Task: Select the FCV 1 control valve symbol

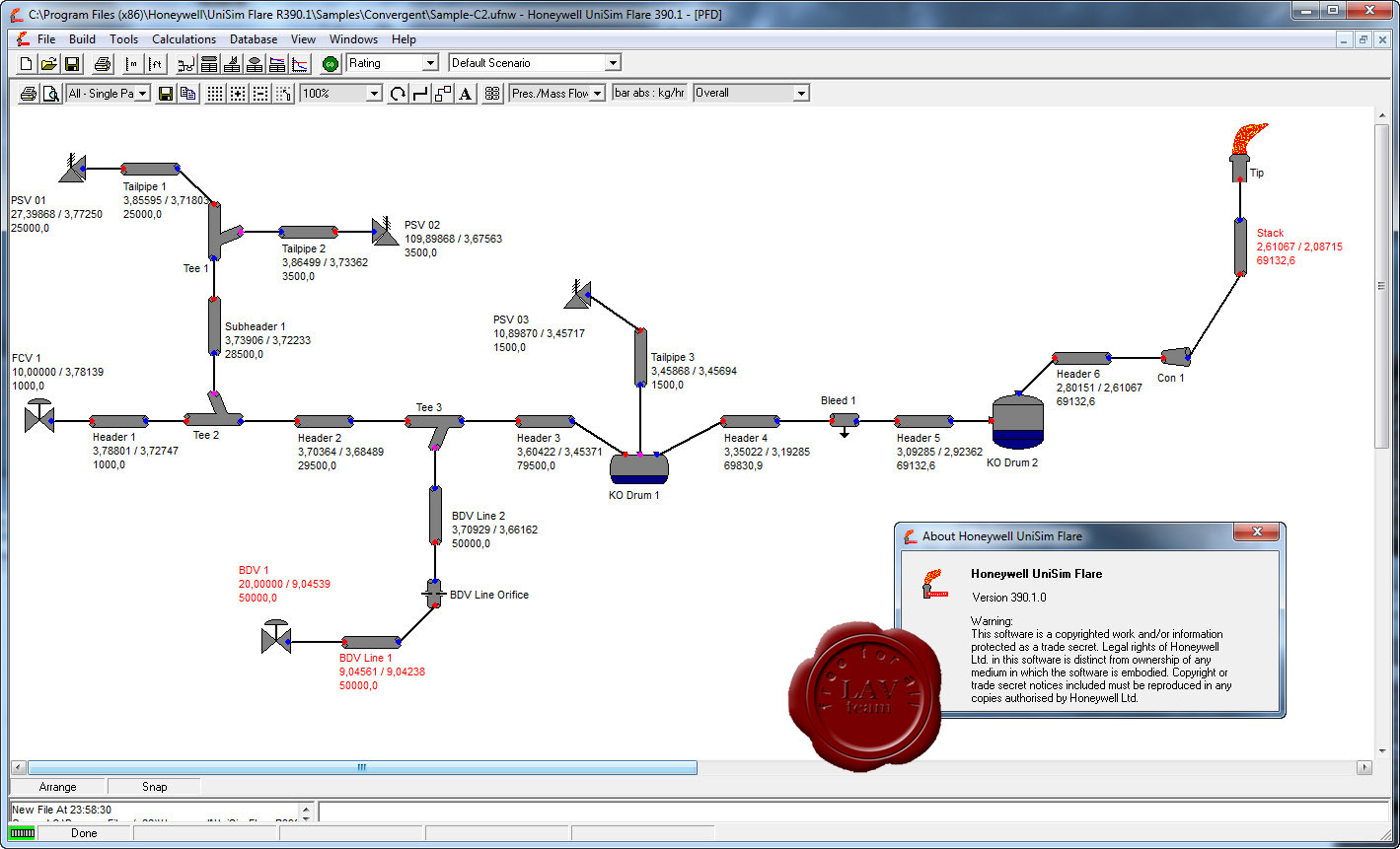Action: (x=39, y=416)
